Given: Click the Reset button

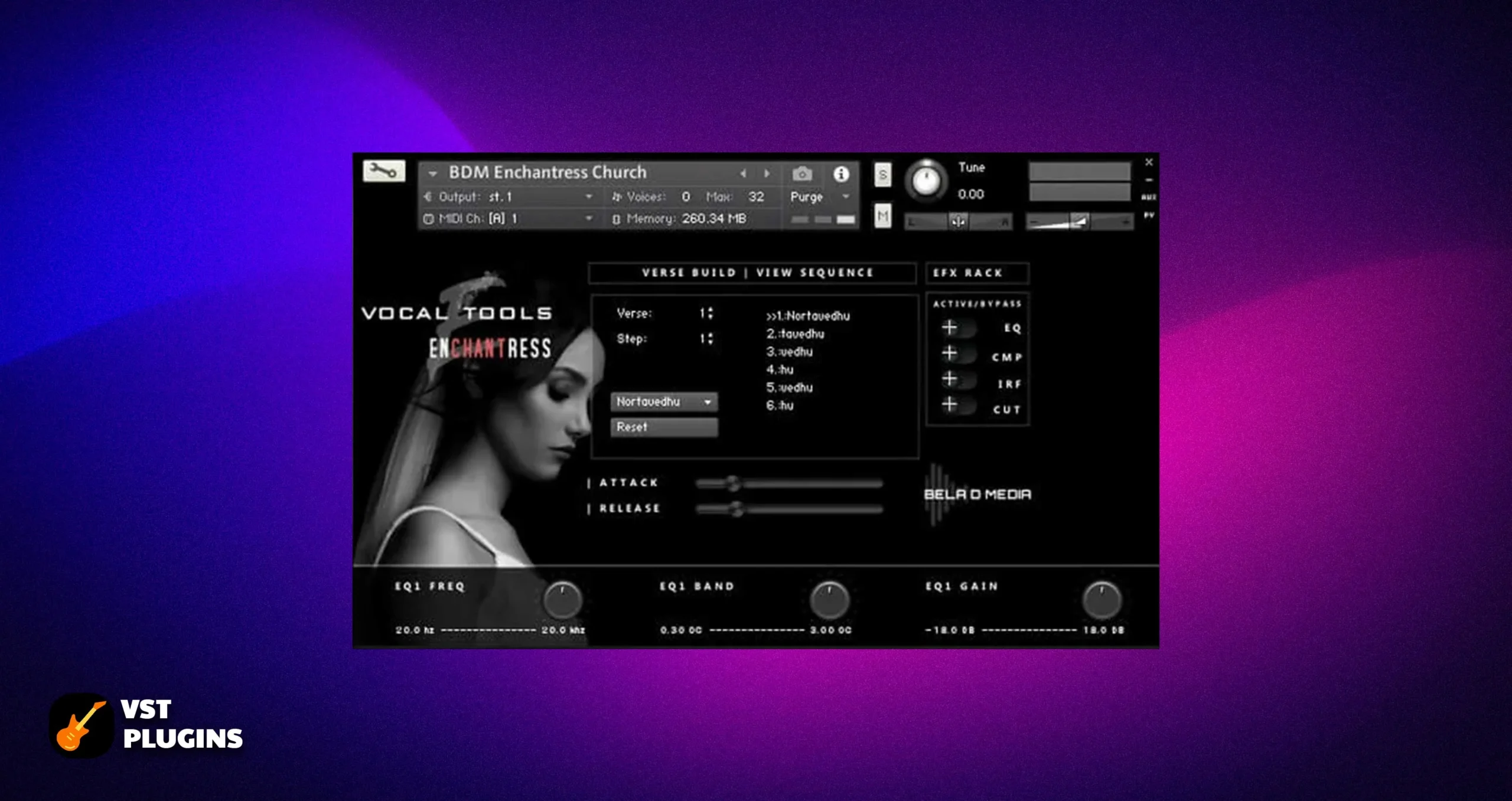Looking at the screenshot, I should pos(664,427).
